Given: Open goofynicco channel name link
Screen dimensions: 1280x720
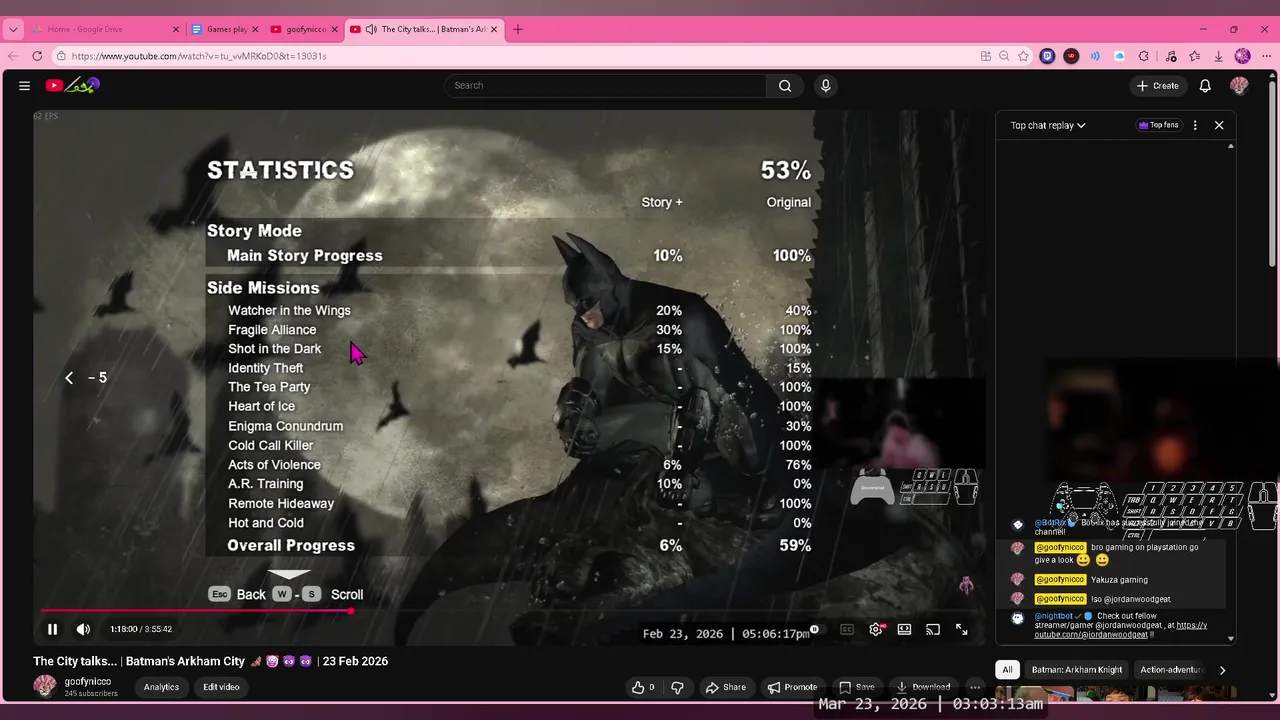Looking at the screenshot, I should click(88, 682).
